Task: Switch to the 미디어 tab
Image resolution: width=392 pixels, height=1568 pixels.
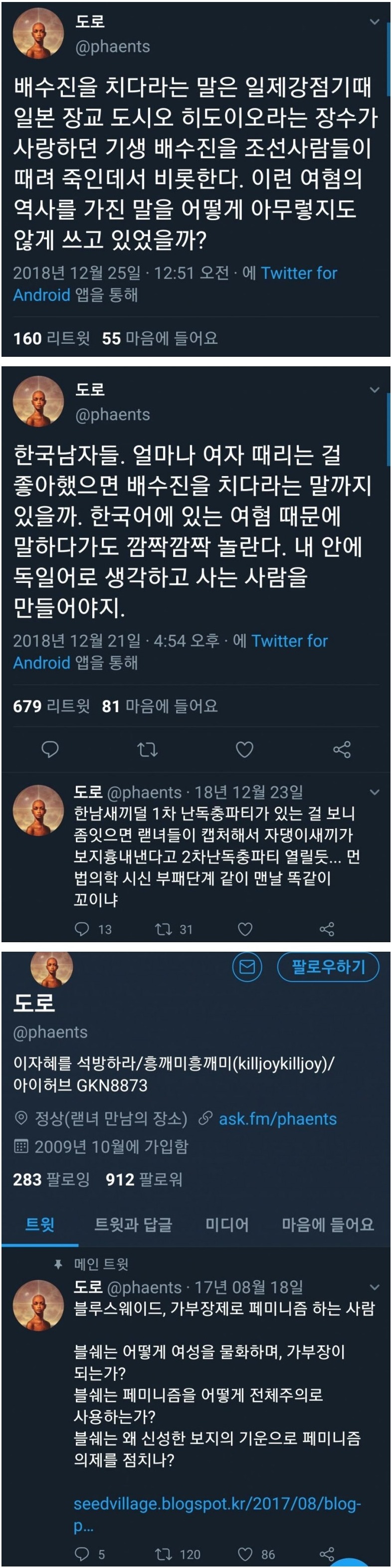Action: point(227,1224)
